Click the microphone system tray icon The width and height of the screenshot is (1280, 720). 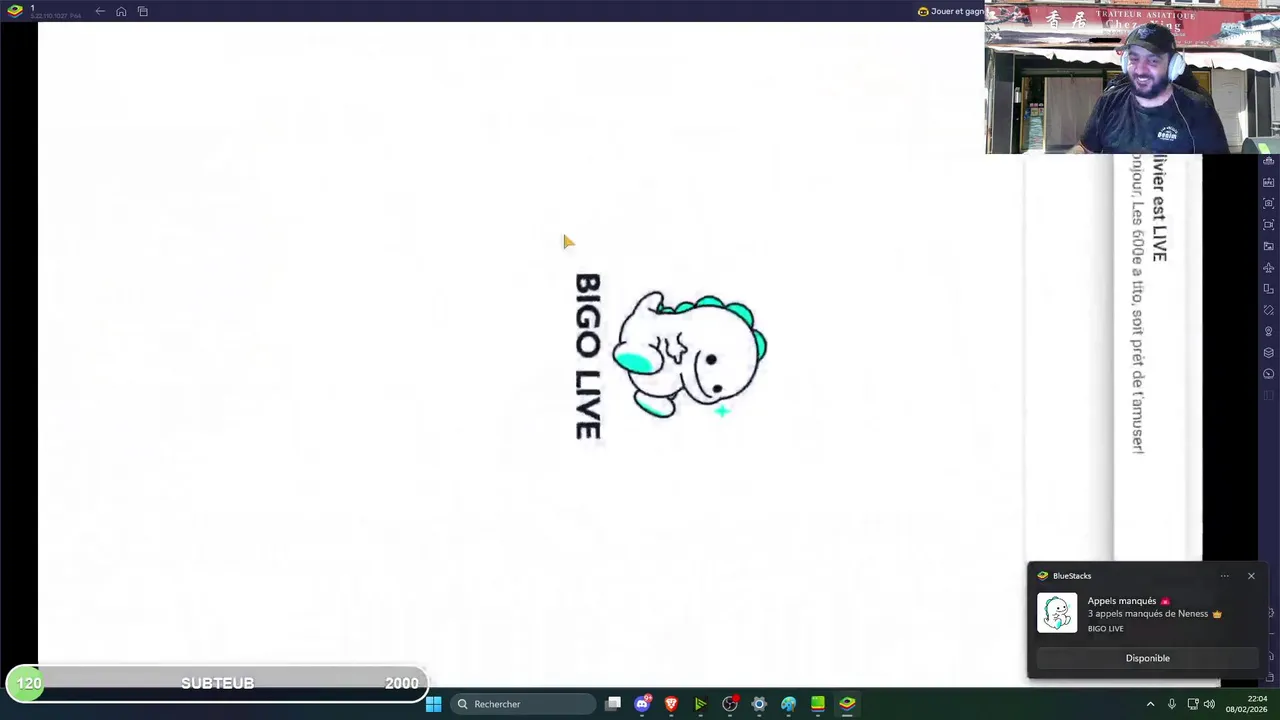tap(1171, 704)
